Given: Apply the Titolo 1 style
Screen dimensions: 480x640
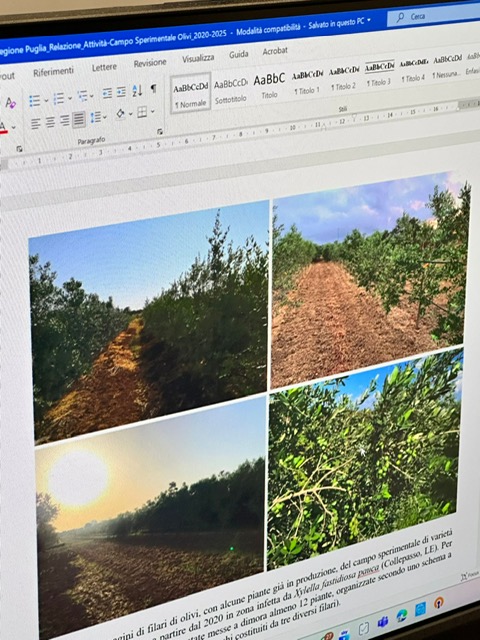Looking at the screenshot, I should pos(307,82).
